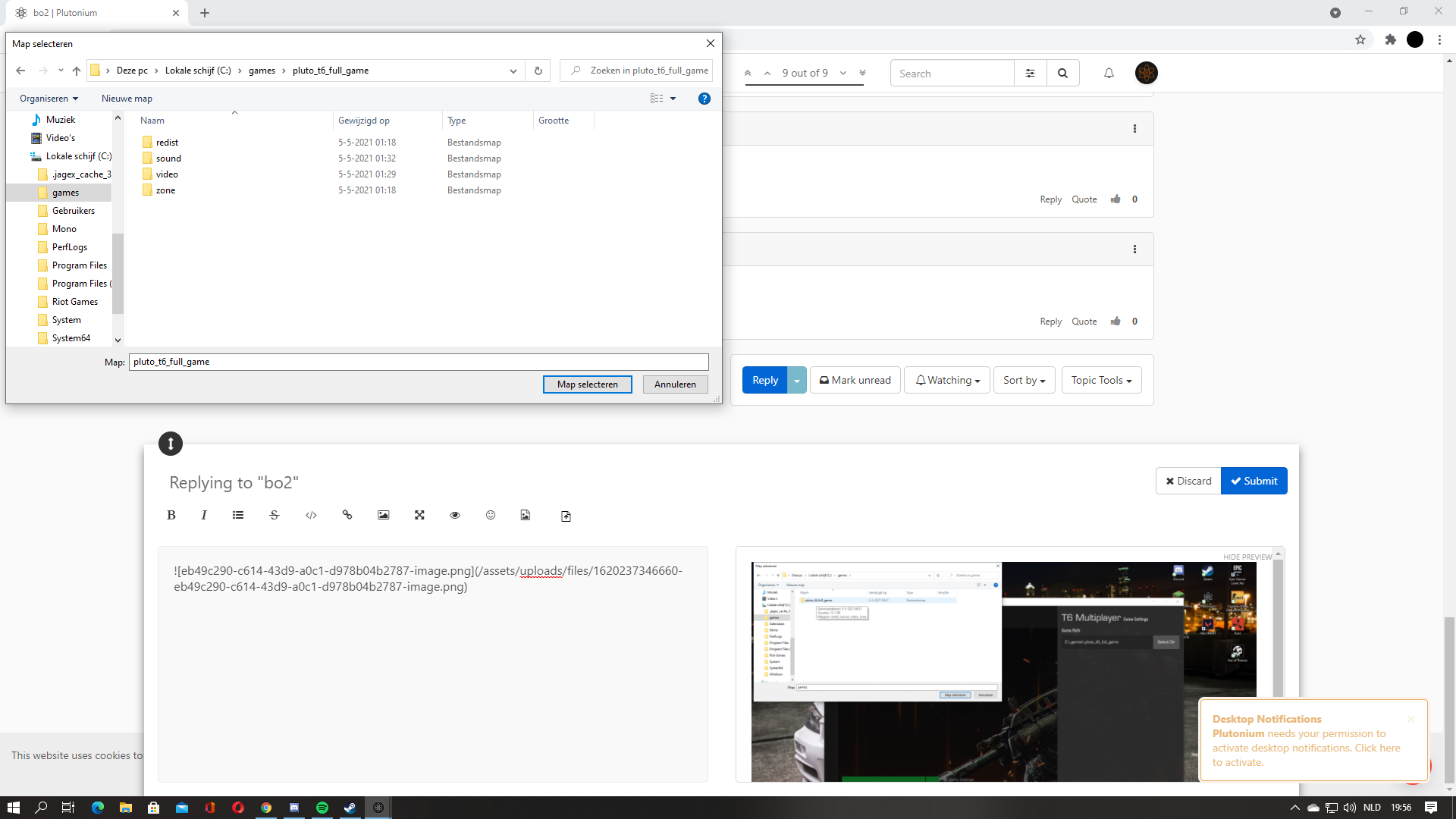1456x819 pixels.
Task: Open the navigation path dropdown
Action: (x=513, y=70)
